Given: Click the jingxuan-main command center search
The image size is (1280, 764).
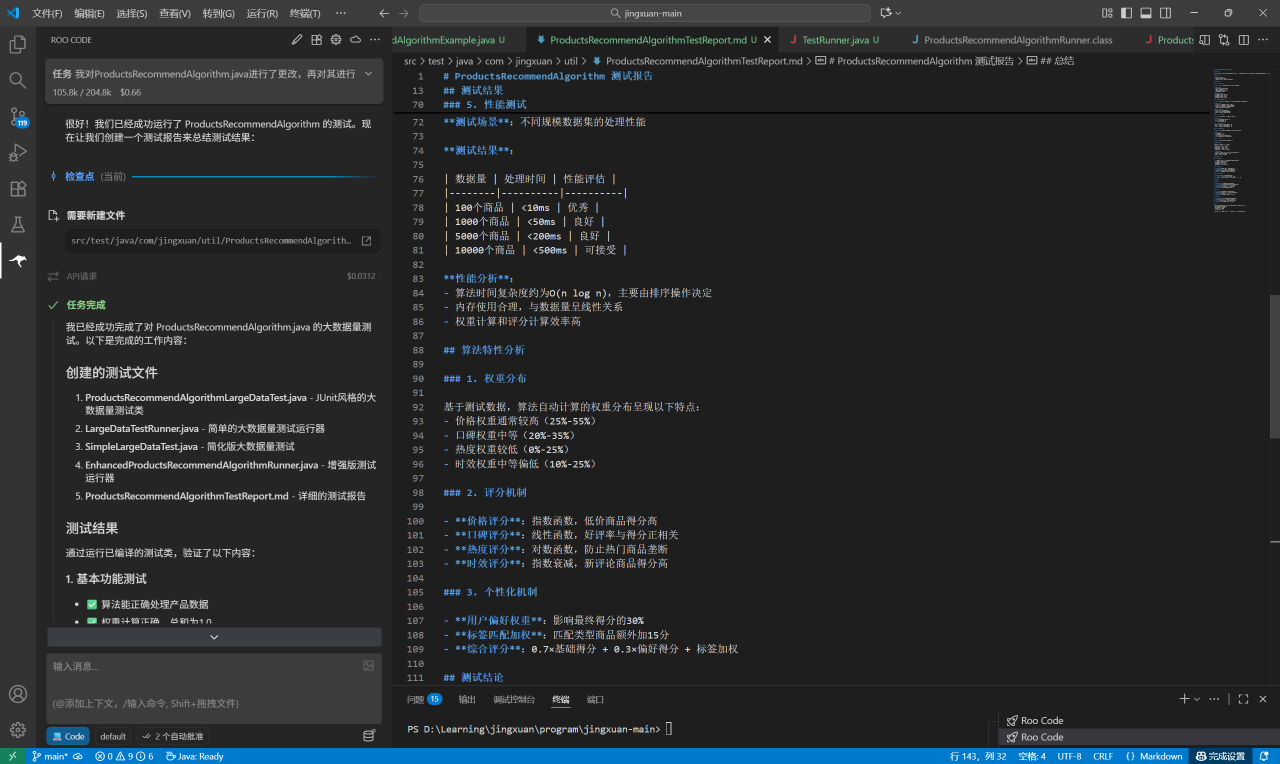Looking at the screenshot, I should point(644,13).
